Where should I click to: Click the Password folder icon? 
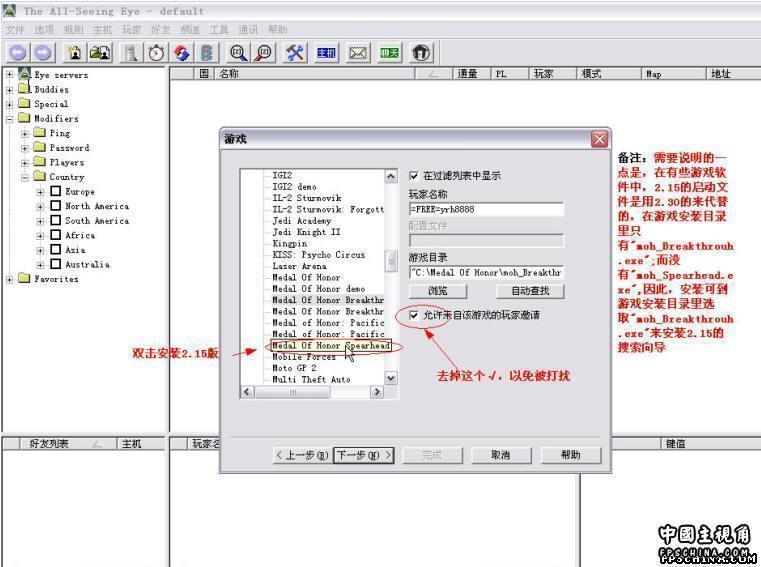tap(39, 147)
